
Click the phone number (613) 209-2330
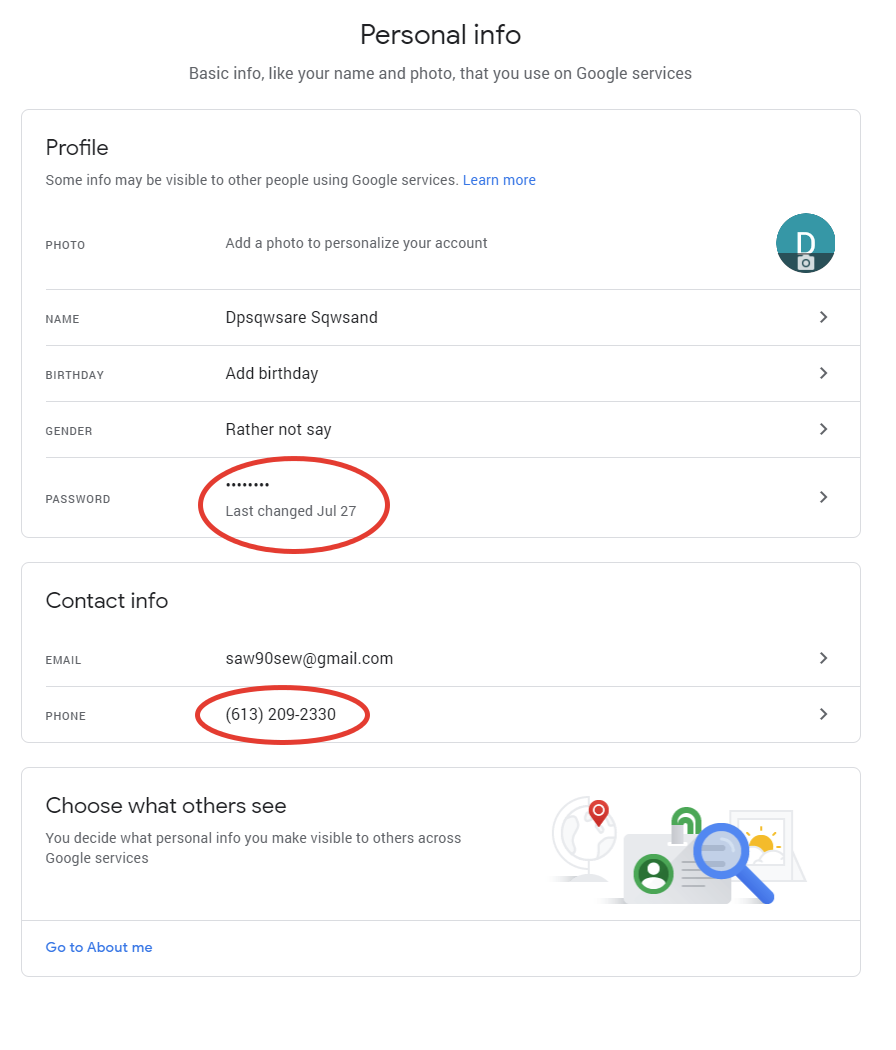(x=280, y=715)
